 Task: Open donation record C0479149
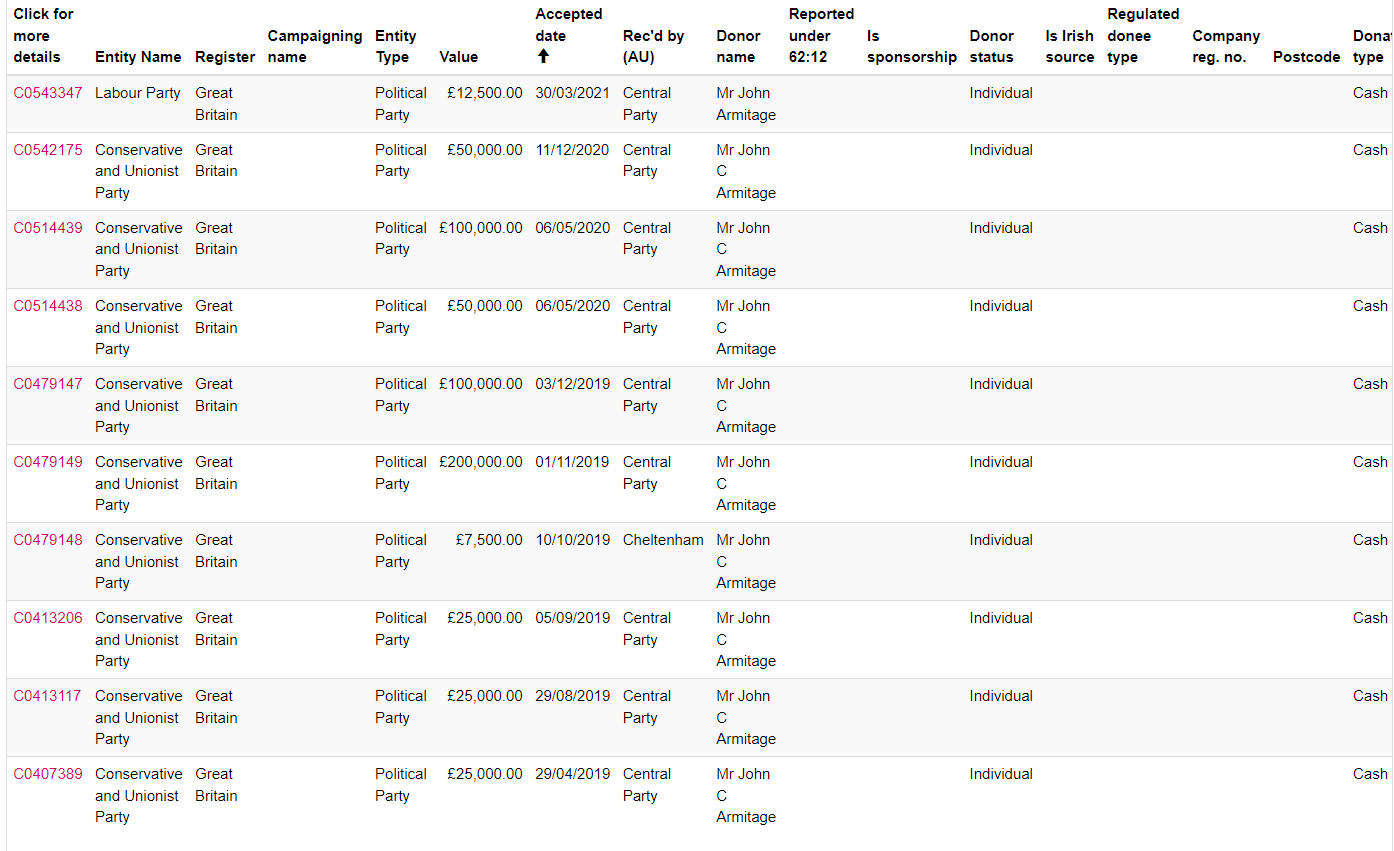click(48, 462)
